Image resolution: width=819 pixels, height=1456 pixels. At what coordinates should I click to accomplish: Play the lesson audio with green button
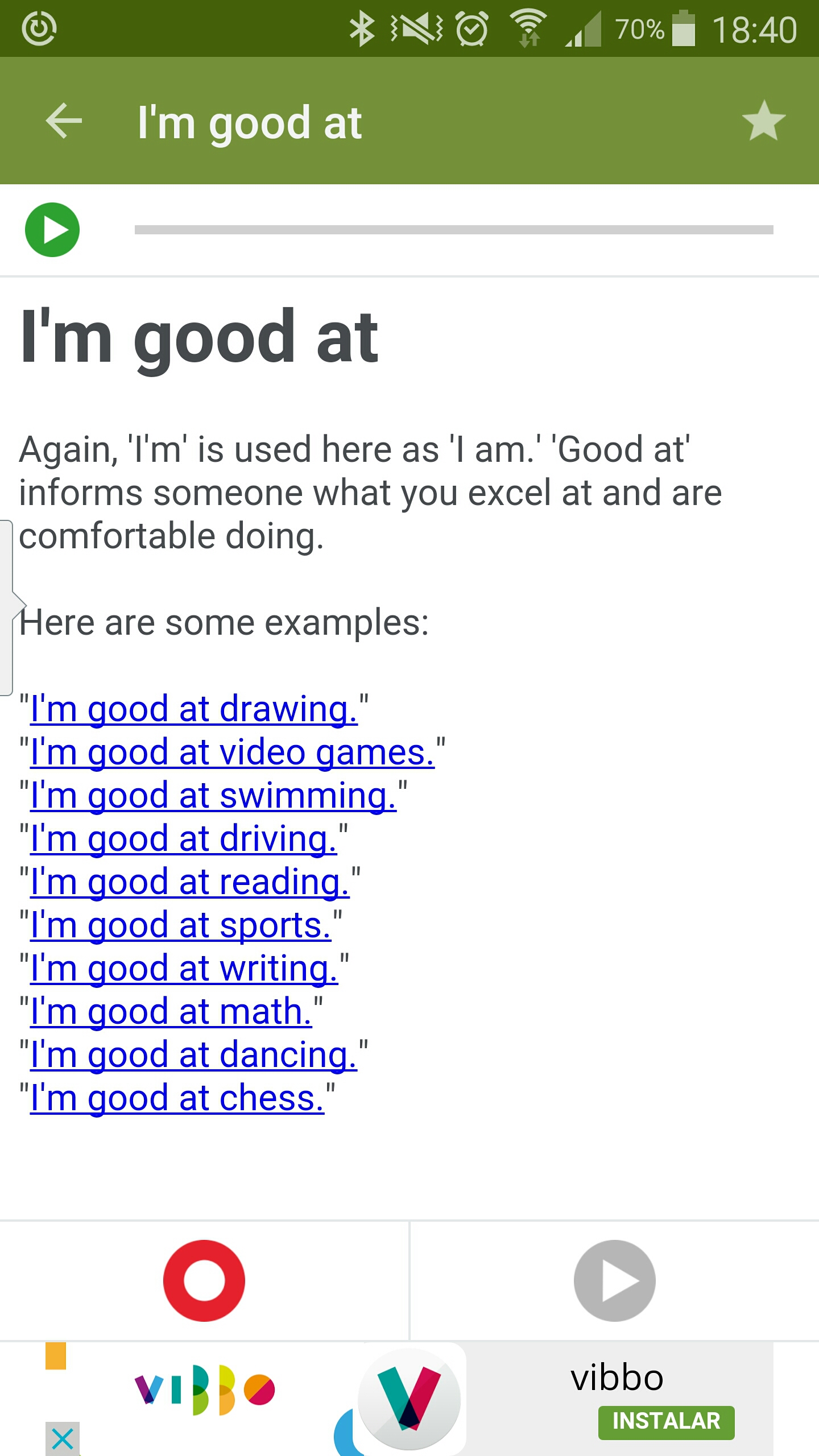52,230
